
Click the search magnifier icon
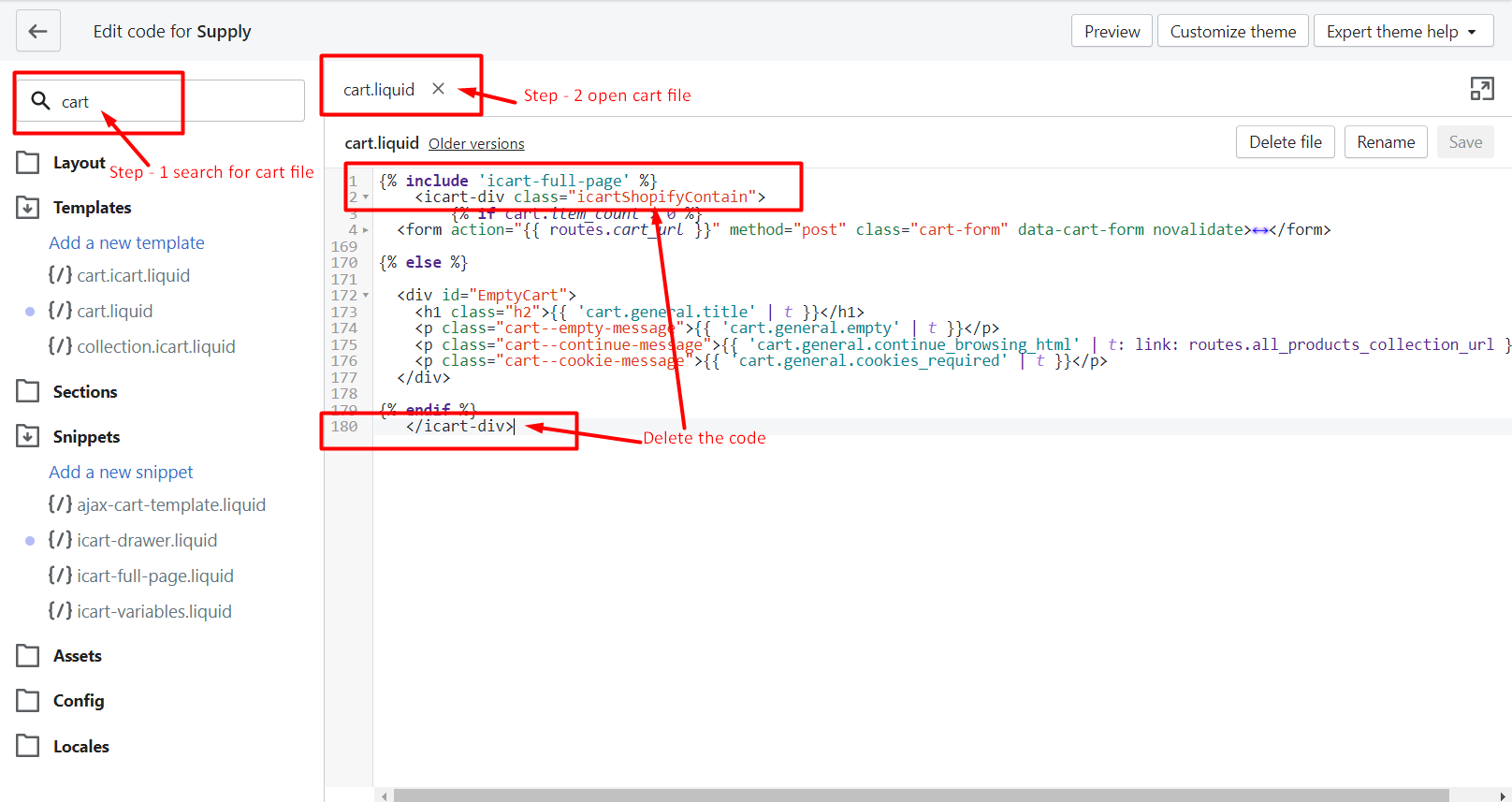click(x=40, y=100)
